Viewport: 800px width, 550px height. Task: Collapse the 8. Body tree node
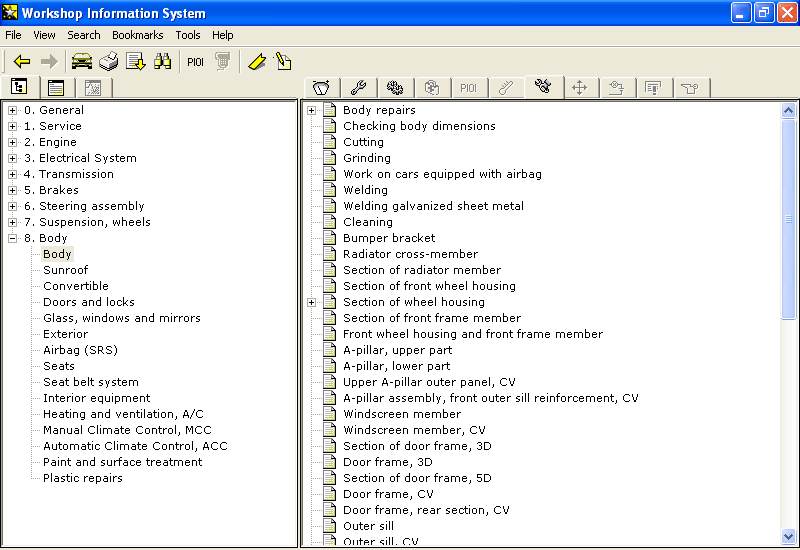(x=13, y=238)
